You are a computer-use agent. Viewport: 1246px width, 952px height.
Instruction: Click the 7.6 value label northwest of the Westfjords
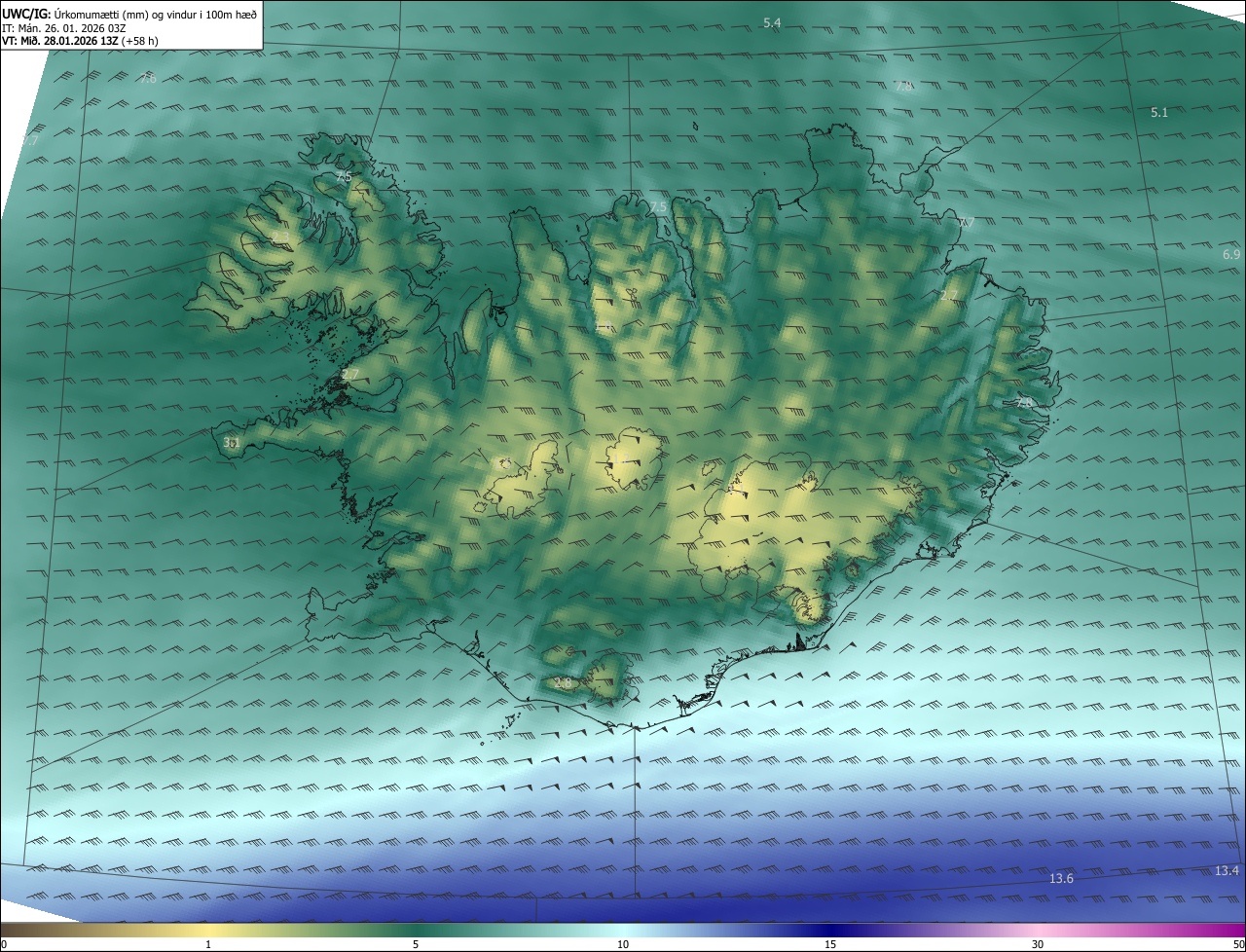[x=147, y=78]
